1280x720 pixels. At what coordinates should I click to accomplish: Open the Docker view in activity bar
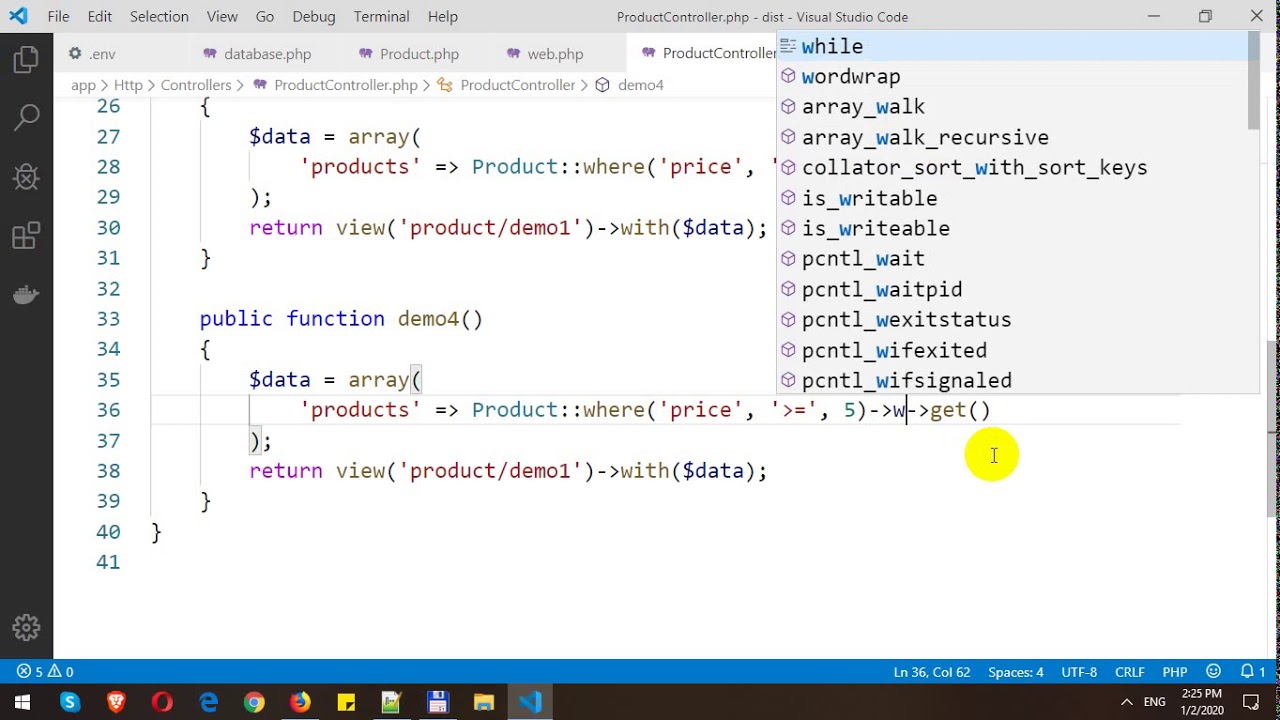point(26,295)
